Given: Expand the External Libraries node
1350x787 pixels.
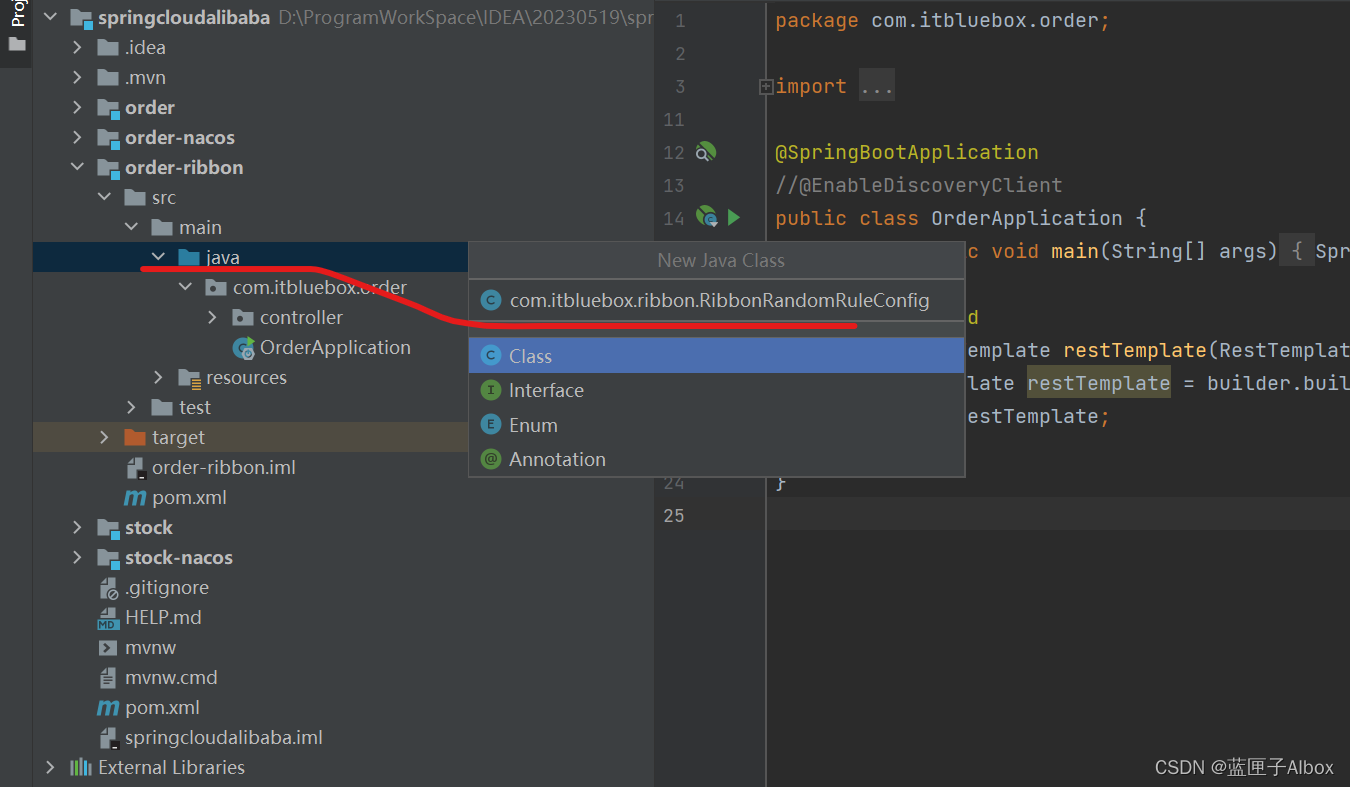Looking at the screenshot, I should [51, 768].
